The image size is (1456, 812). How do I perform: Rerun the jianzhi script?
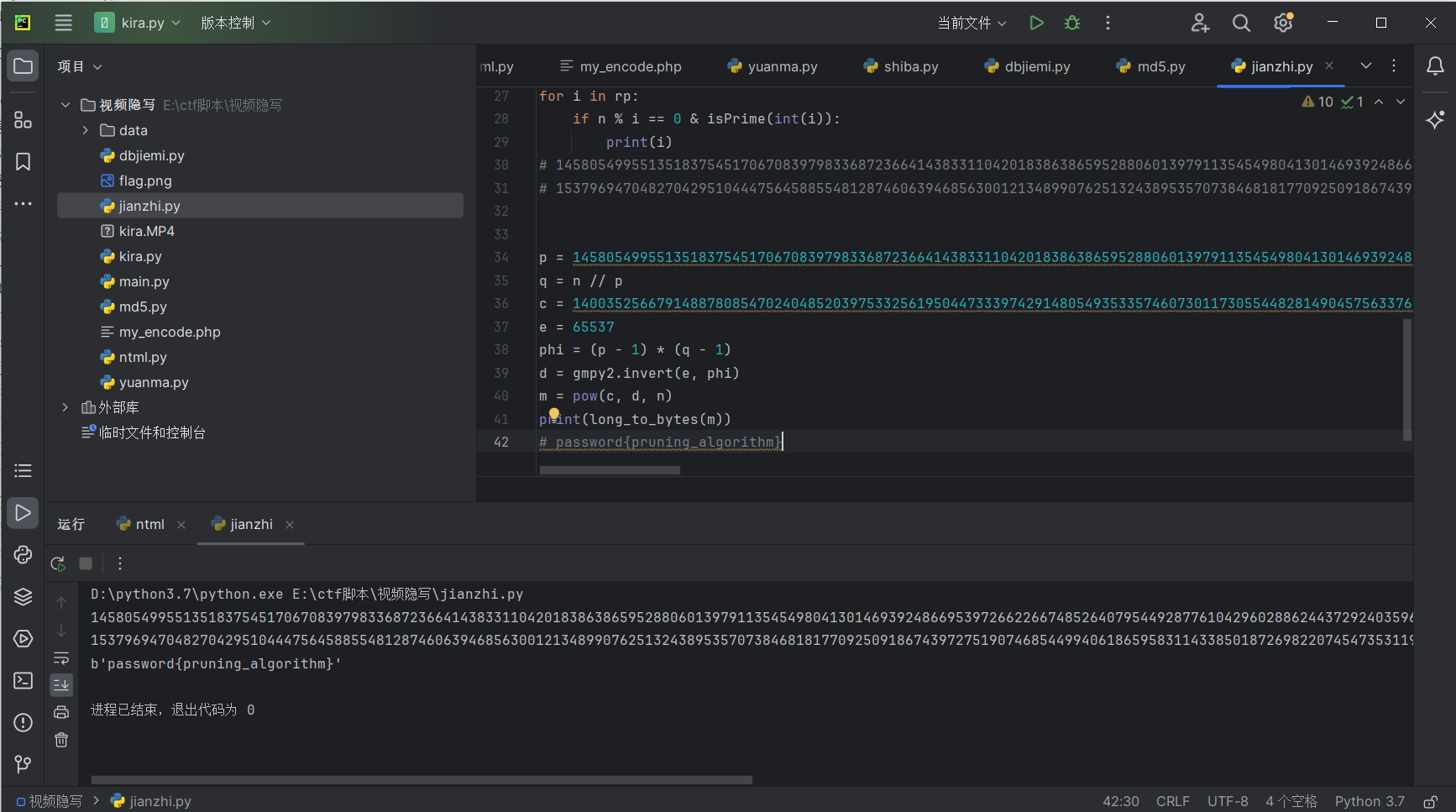[x=58, y=563]
